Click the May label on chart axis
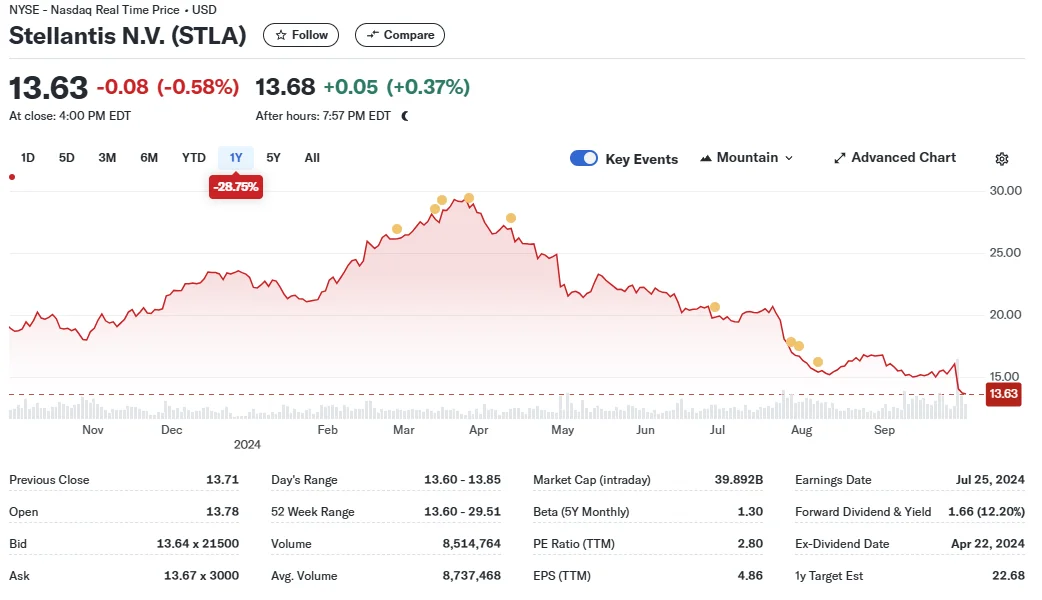The width and height of the screenshot is (1042, 600). 562,430
